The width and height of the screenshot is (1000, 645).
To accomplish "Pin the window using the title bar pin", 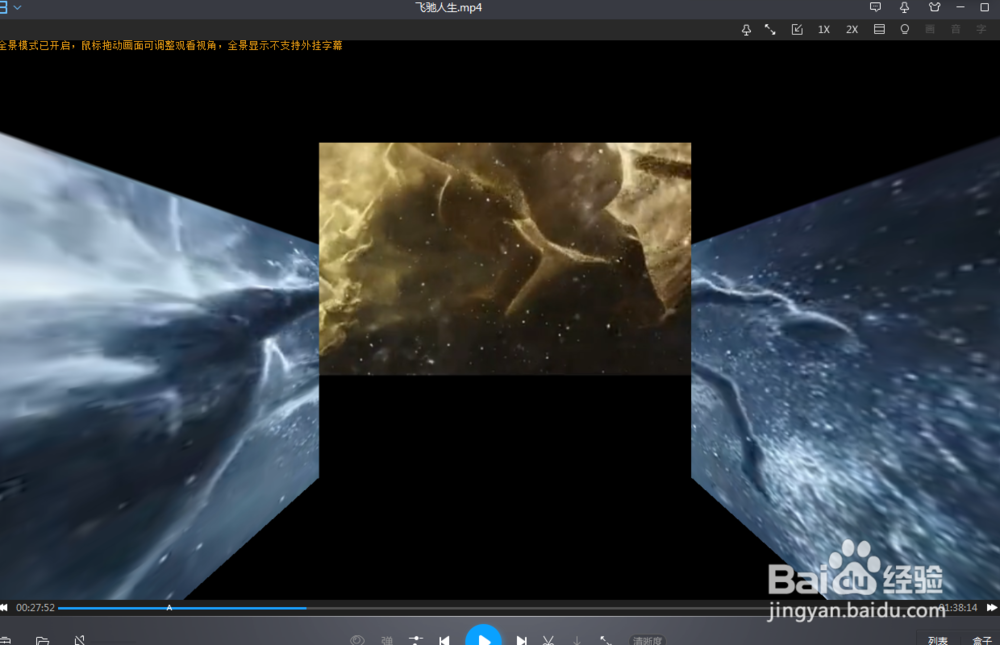I will click(x=904, y=7).
